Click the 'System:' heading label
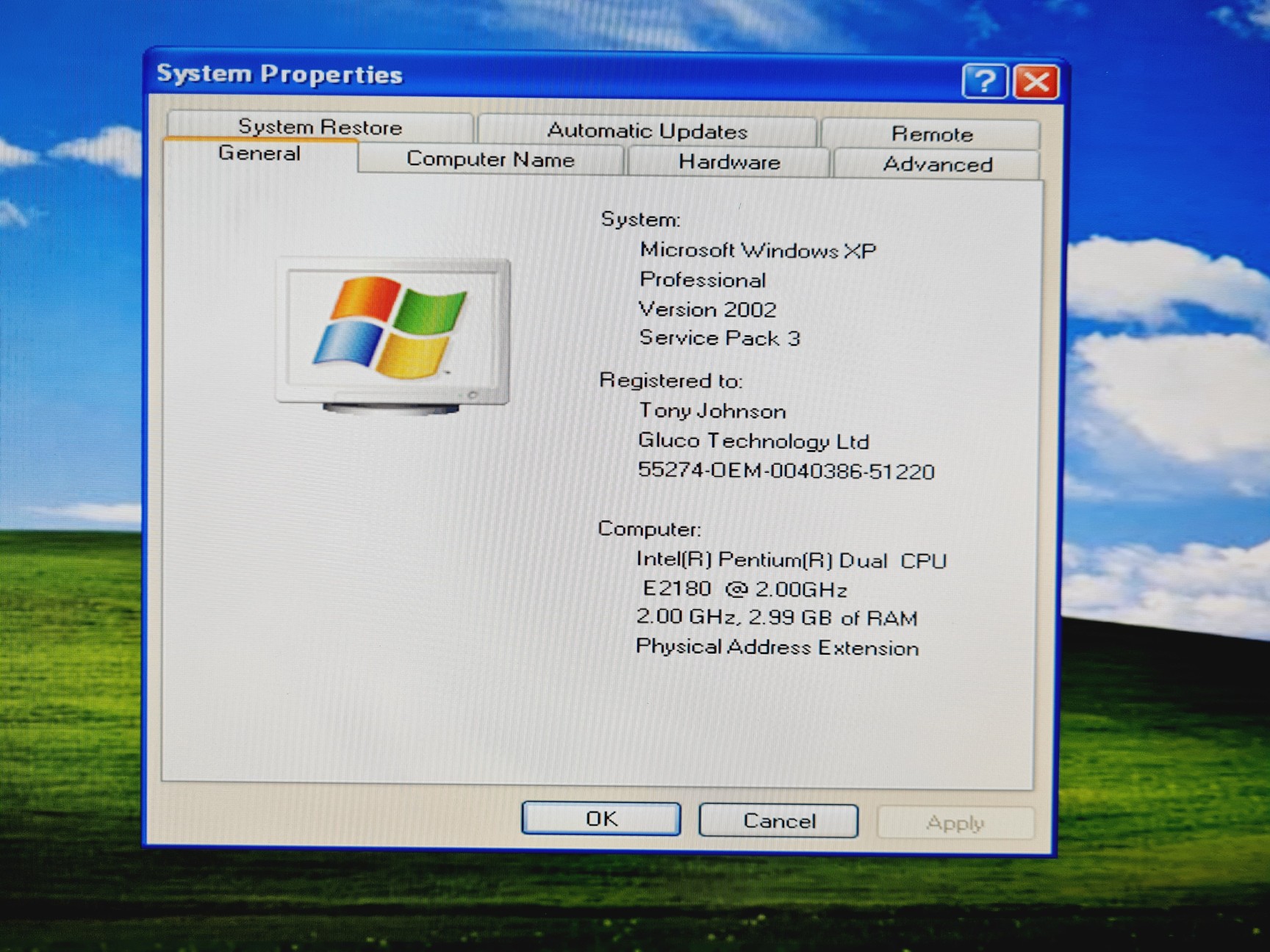The height and width of the screenshot is (952, 1270). (640, 220)
